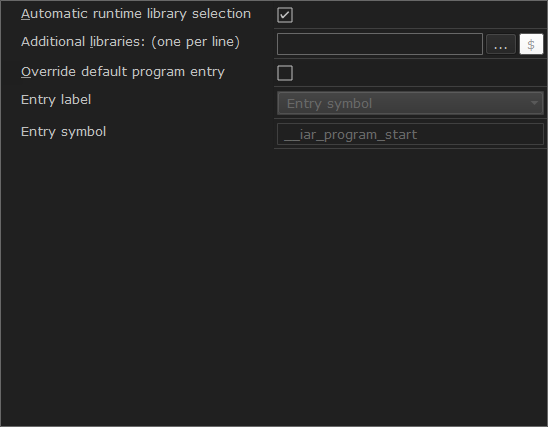Click the Additional libraries text field

(x=380, y=44)
